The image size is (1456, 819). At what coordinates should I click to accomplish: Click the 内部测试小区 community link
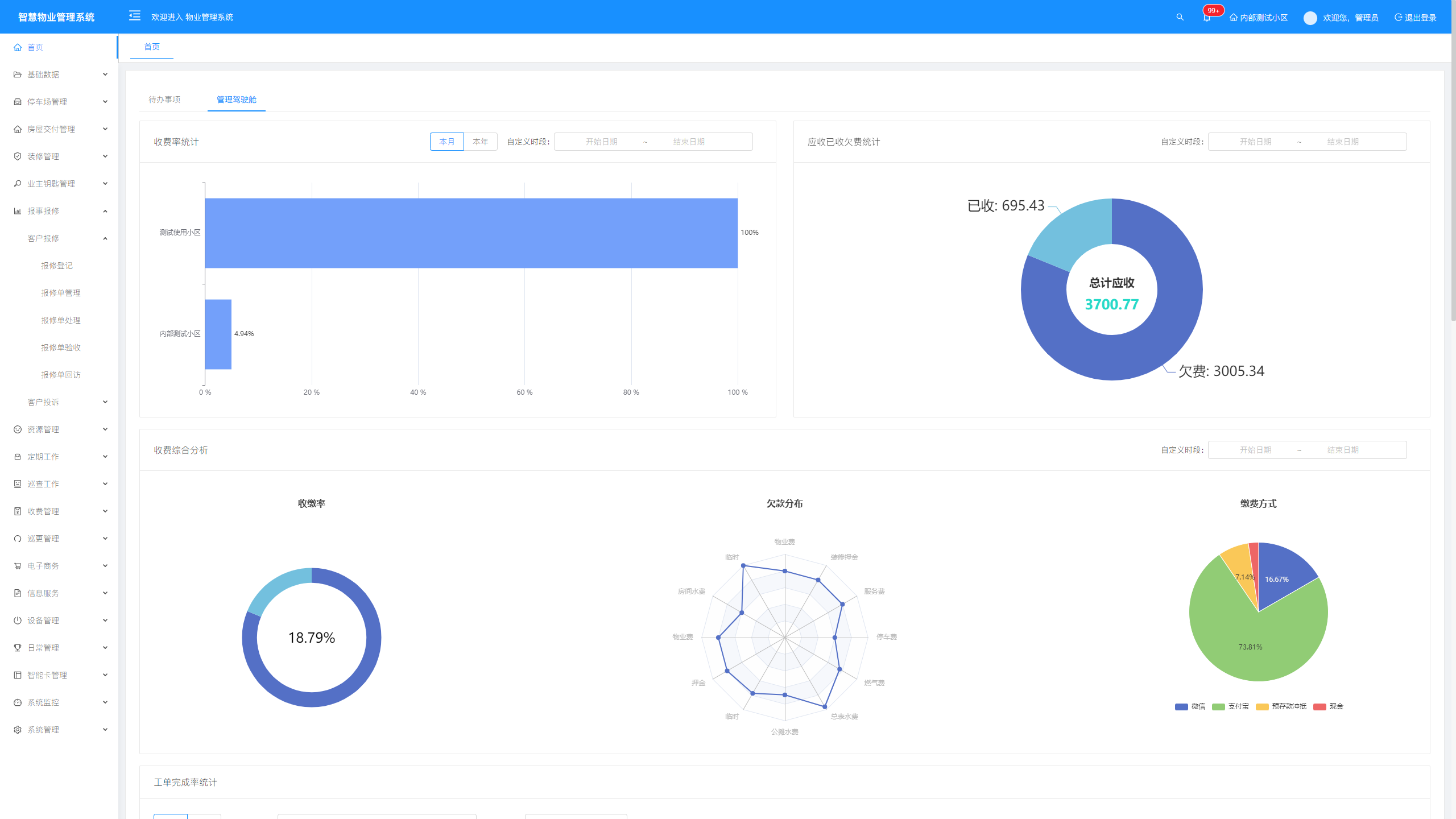1258,18
